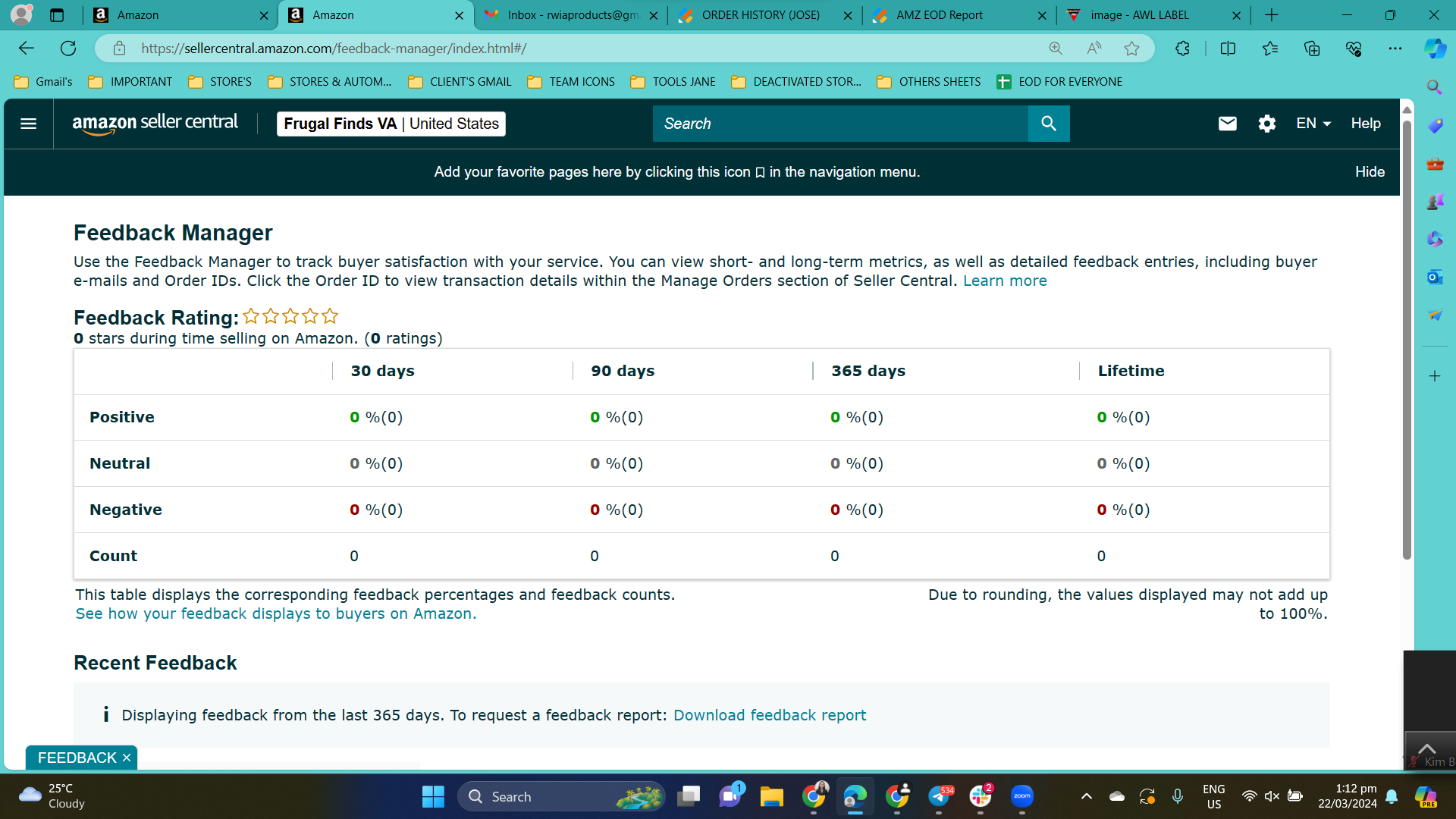Open the browser profile avatar
This screenshot has height=819, width=1456.
click(22, 14)
